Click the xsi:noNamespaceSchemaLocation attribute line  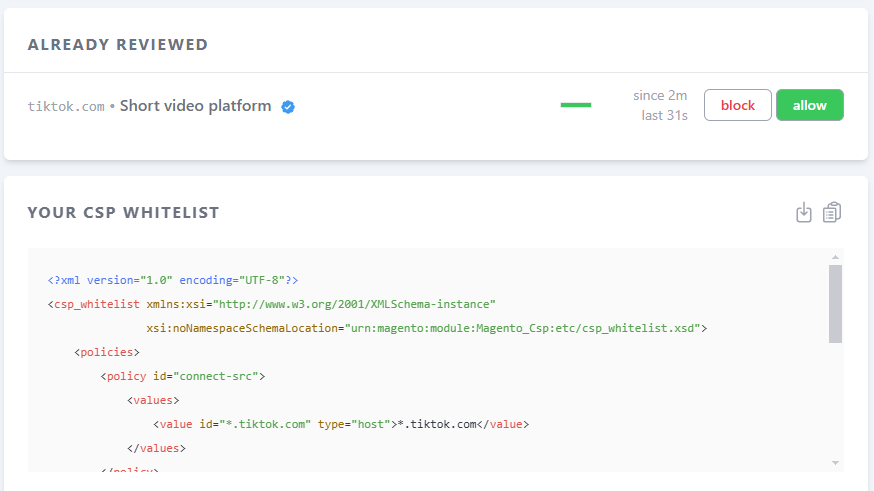[x=426, y=328]
